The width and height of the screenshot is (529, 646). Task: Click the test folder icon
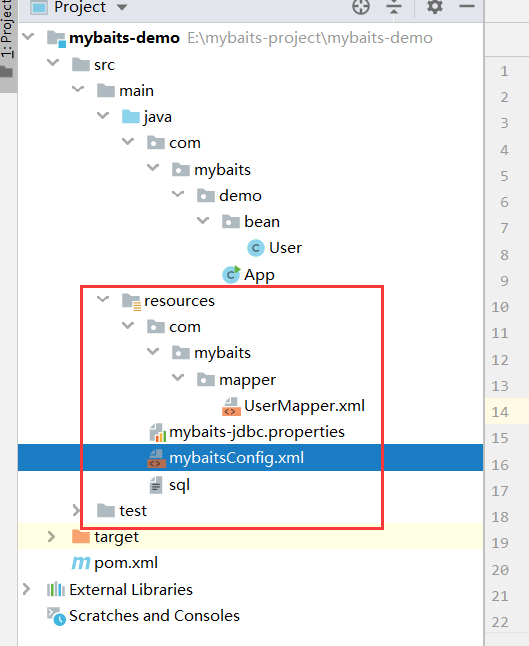pos(106,510)
